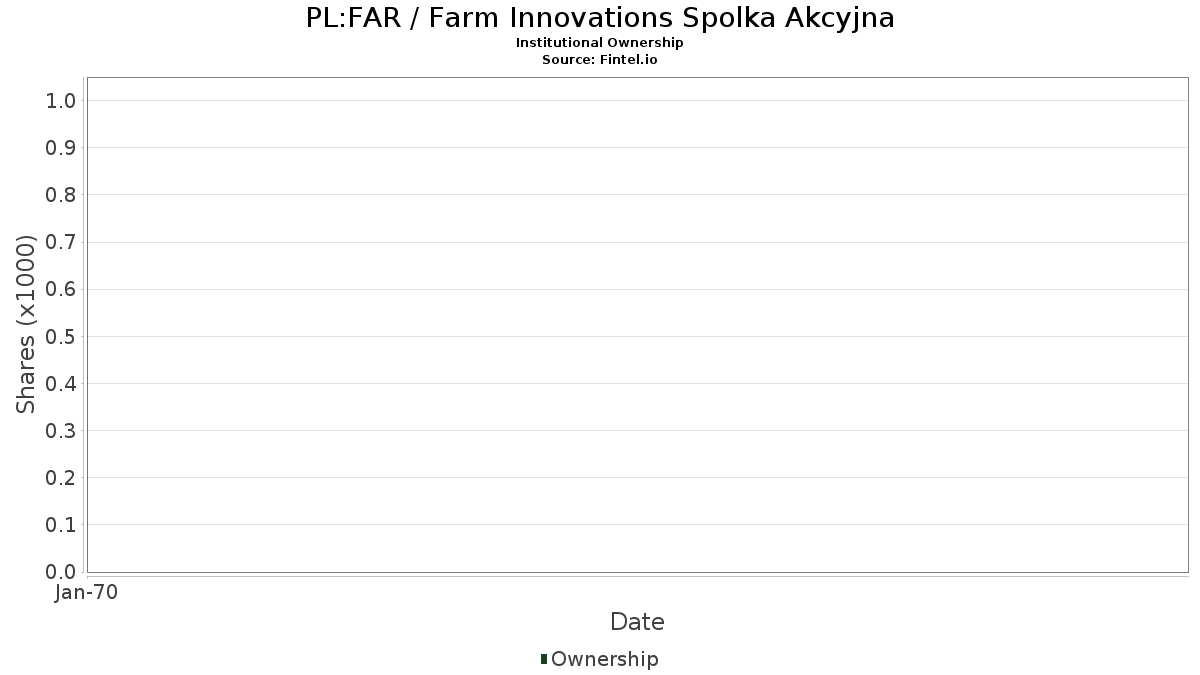1200x675 pixels.
Task: Click the 0.9 y-axis tick label
Action: point(61,148)
